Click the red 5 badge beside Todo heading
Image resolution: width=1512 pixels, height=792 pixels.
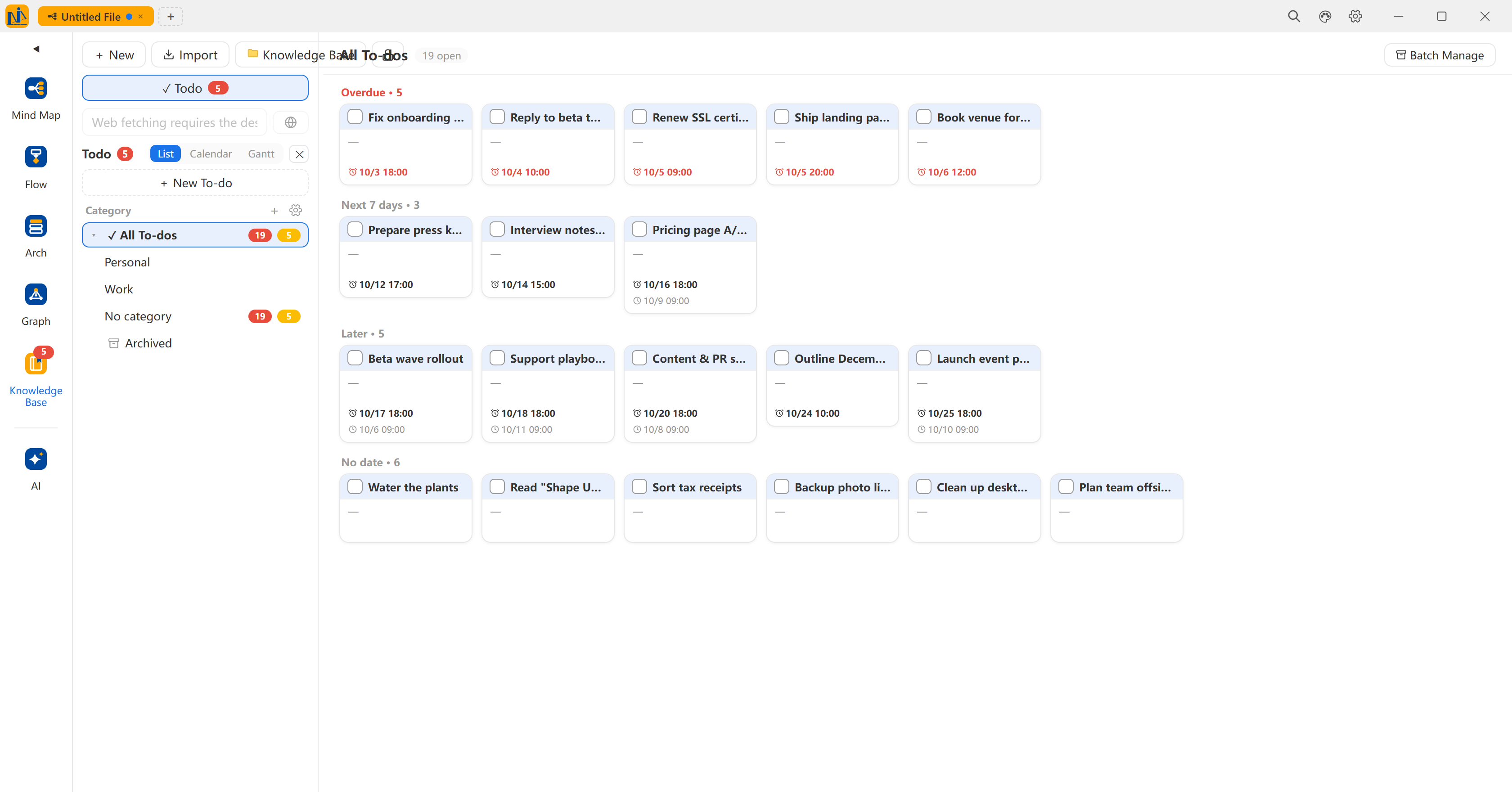125,154
